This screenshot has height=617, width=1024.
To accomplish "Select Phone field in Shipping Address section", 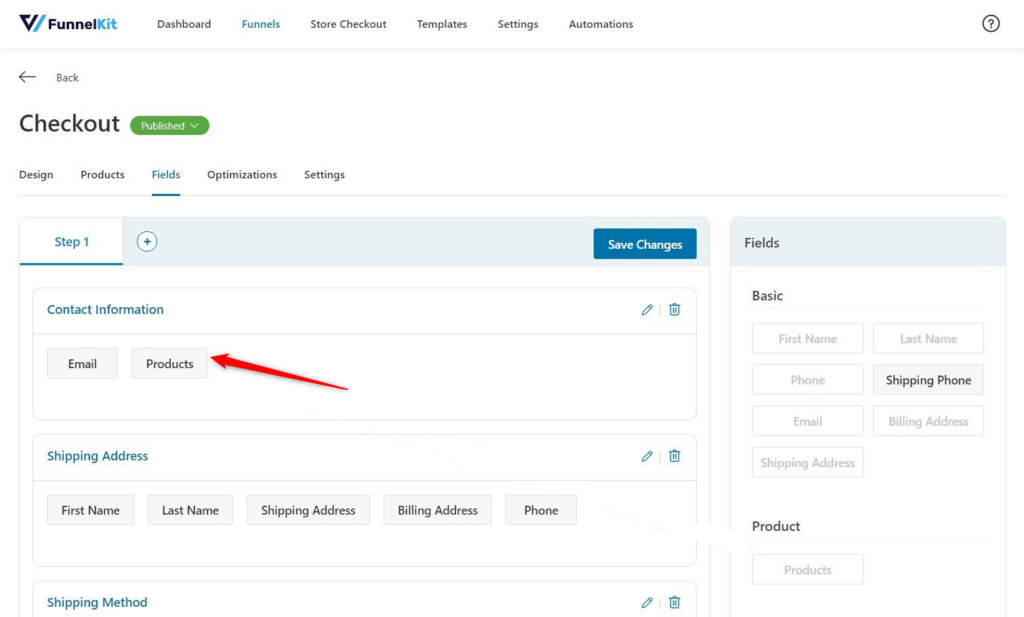I will click(x=541, y=510).
